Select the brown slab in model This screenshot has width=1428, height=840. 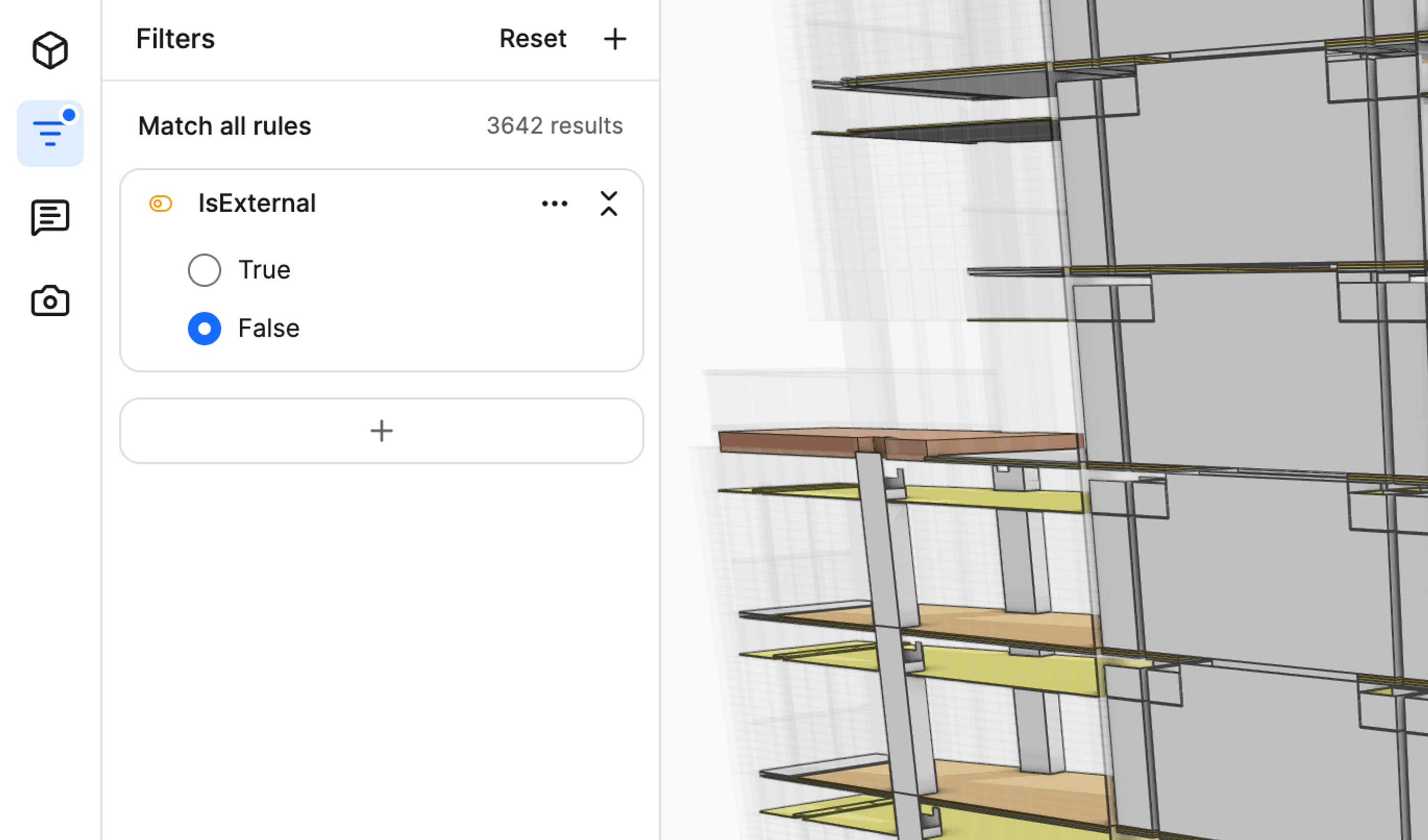click(794, 441)
